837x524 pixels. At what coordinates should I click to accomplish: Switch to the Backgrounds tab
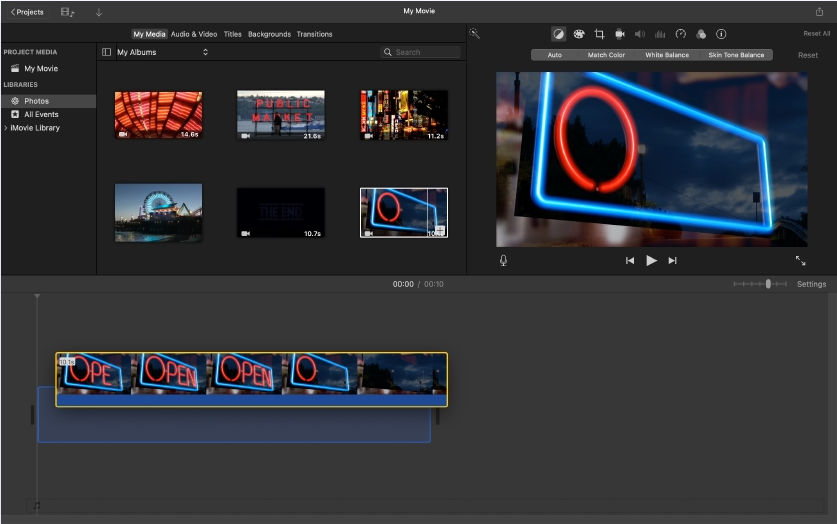[x=269, y=34]
